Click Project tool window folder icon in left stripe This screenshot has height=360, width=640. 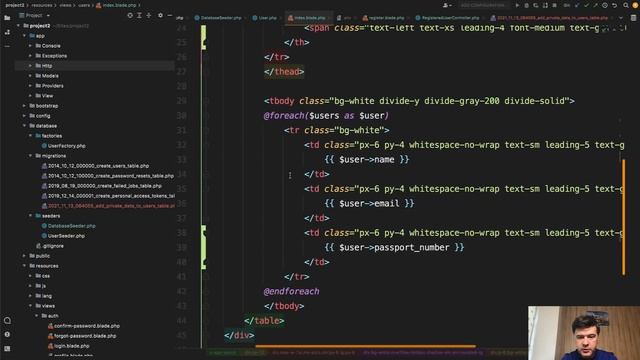7,18
